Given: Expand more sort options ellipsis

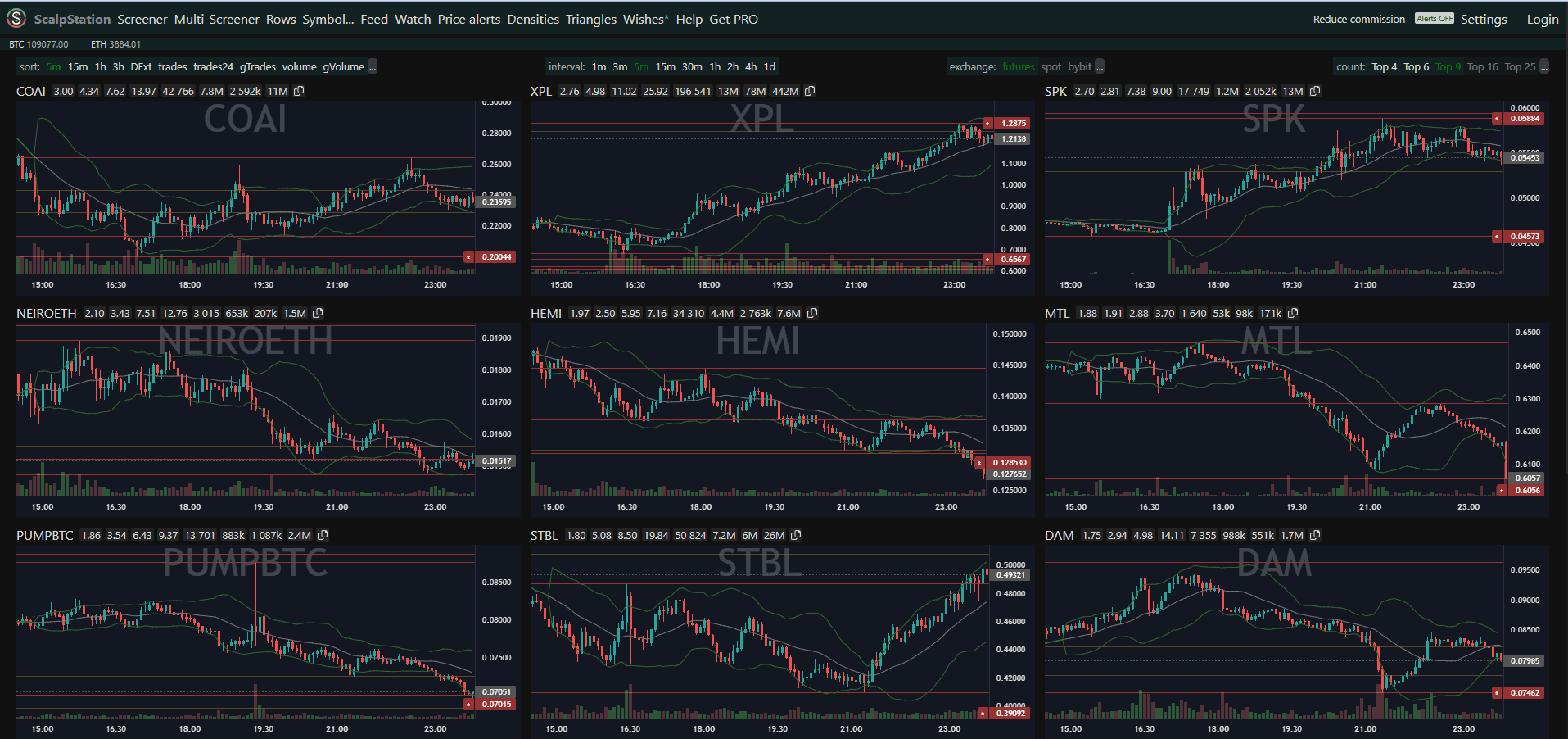Looking at the screenshot, I should [x=373, y=66].
